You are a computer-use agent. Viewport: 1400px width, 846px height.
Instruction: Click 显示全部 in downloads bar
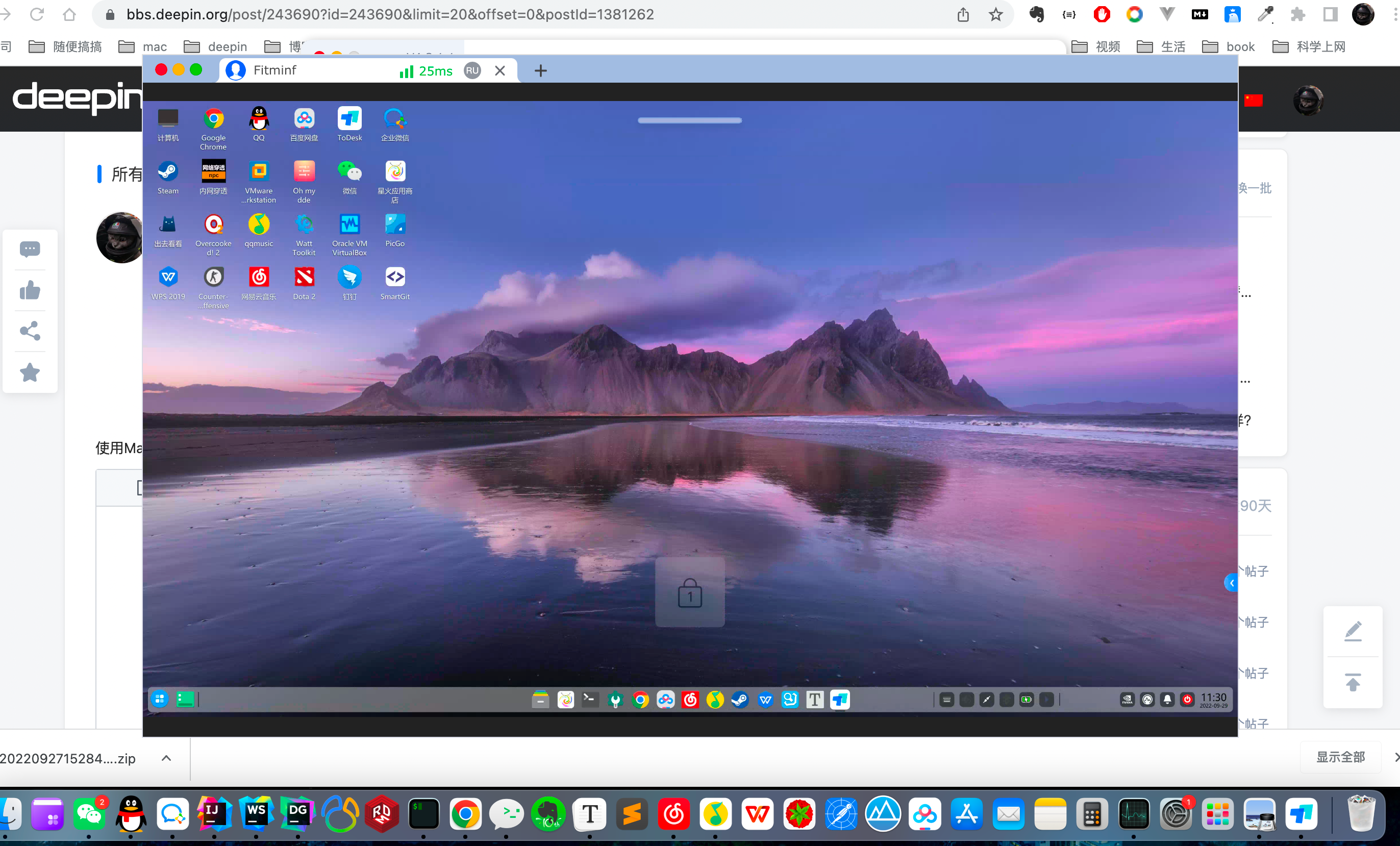pyautogui.click(x=1340, y=757)
